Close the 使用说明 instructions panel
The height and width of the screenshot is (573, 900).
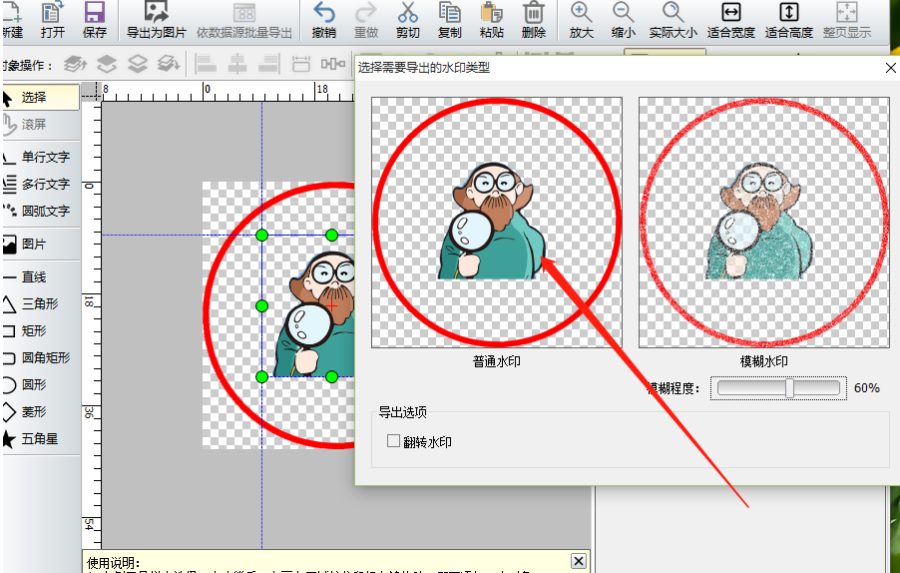coord(579,561)
